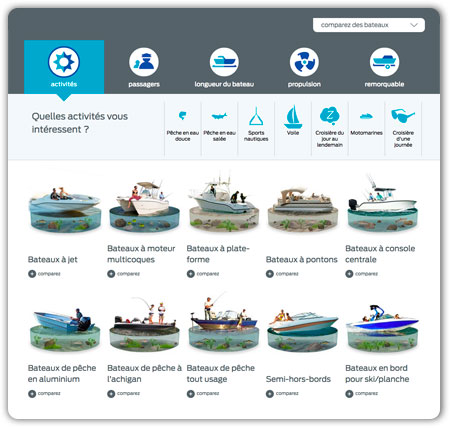This screenshot has height=428, width=450.
Task: Click the 'Bateaux à plate-forme' title link
Action: (x=218, y=254)
